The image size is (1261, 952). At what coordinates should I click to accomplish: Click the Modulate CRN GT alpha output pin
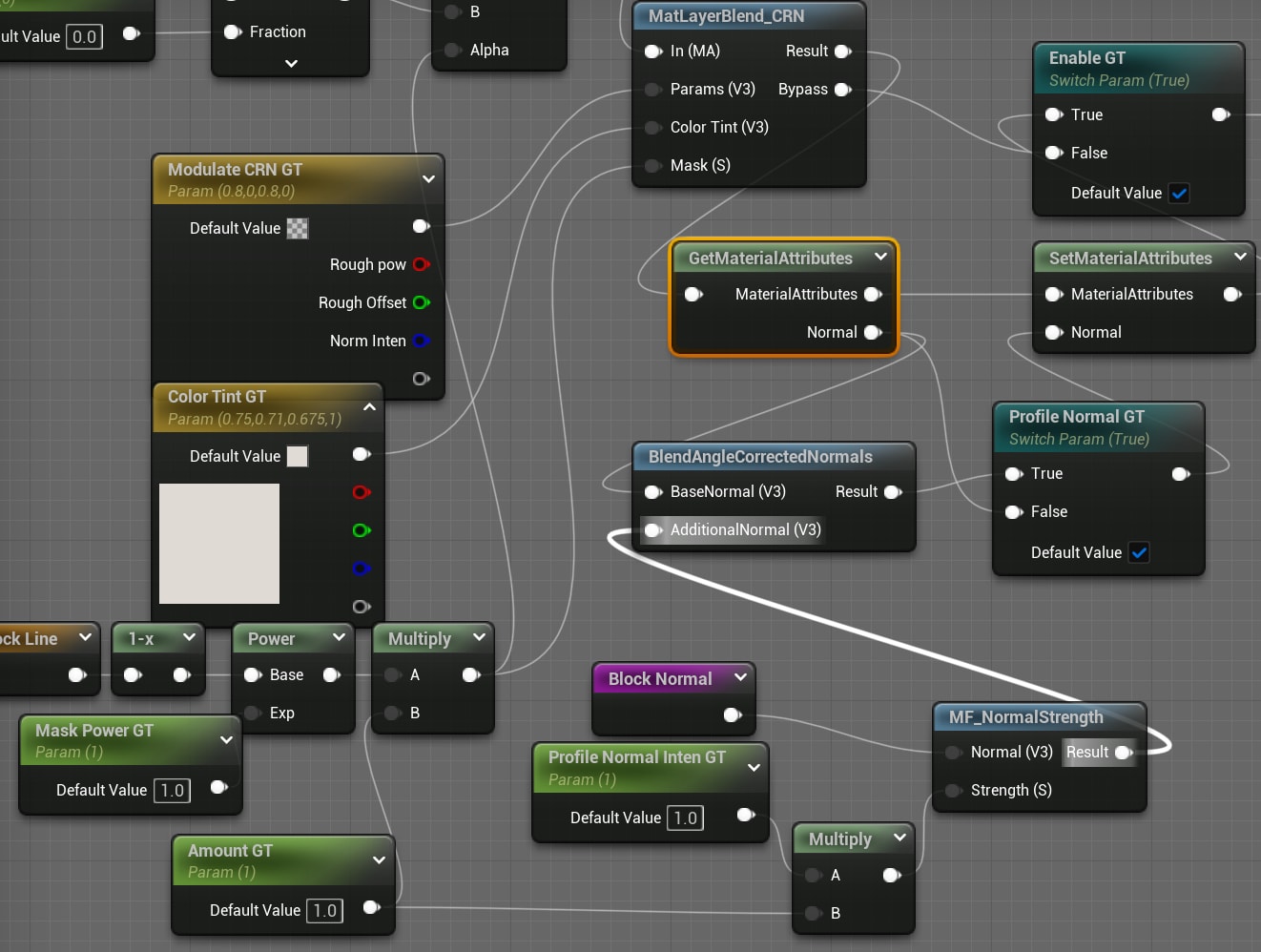pyautogui.click(x=421, y=379)
